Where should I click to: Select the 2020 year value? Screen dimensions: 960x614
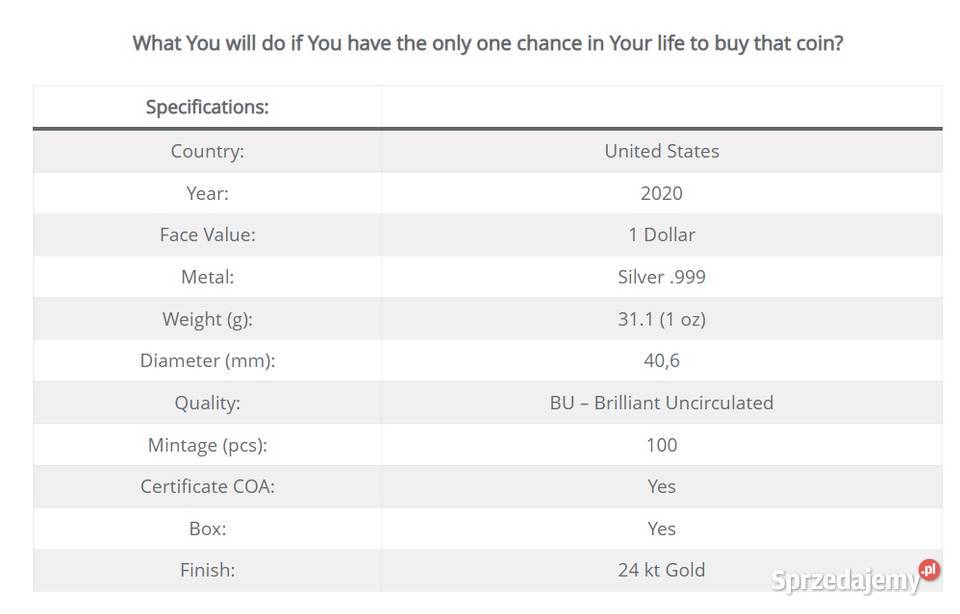point(661,193)
